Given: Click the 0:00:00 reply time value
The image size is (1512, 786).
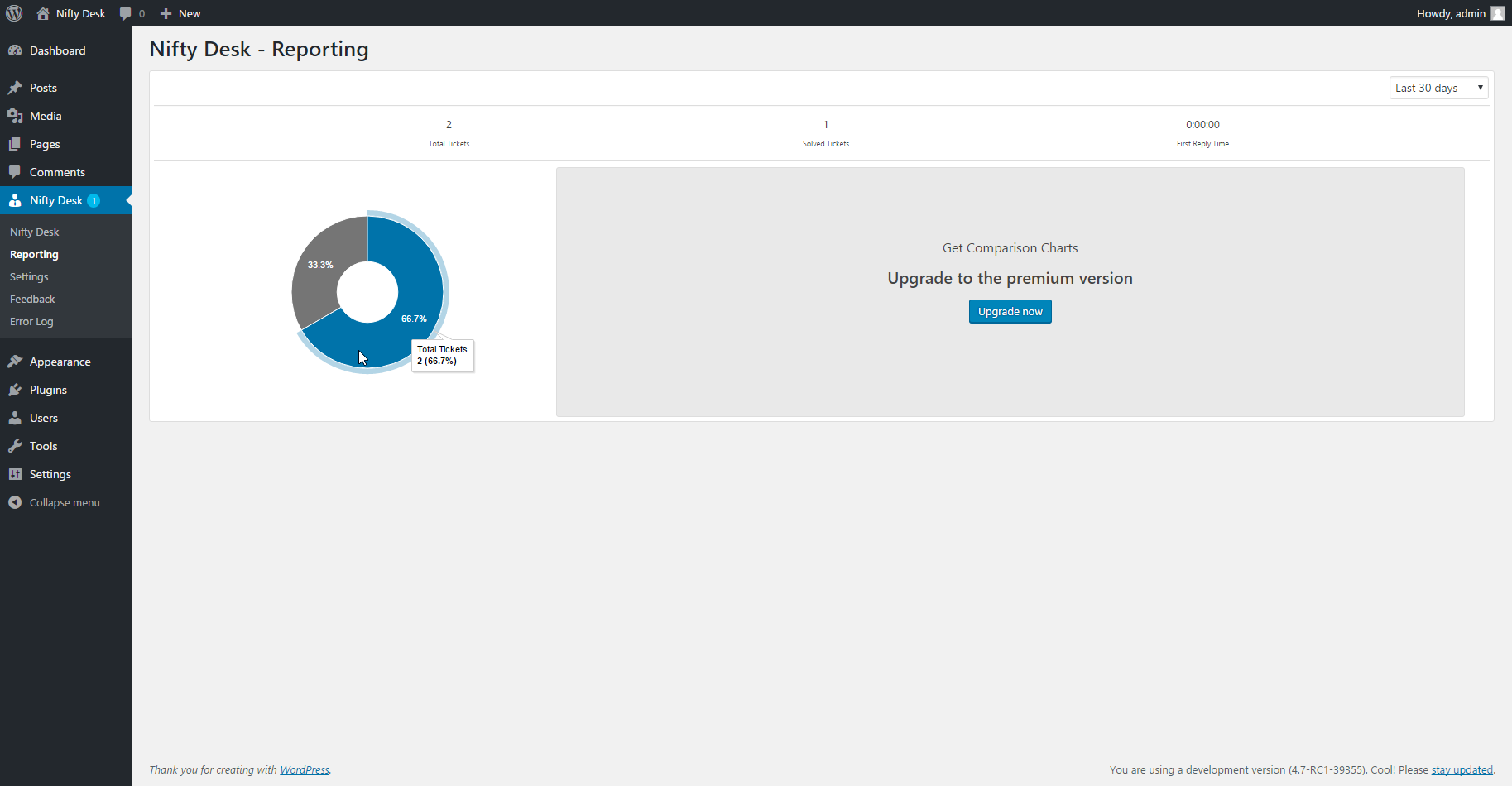Looking at the screenshot, I should click(1202, 125).
